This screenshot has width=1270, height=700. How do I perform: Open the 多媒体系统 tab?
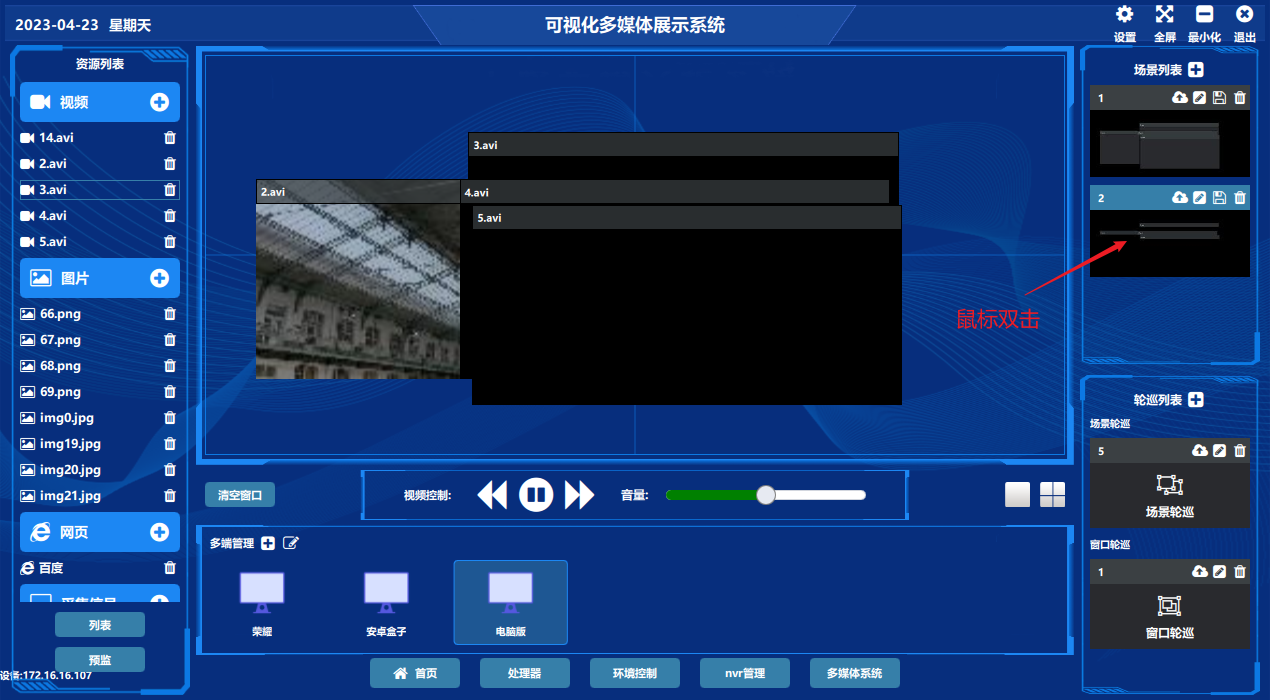pyautogui.click(x=855, y=673)
